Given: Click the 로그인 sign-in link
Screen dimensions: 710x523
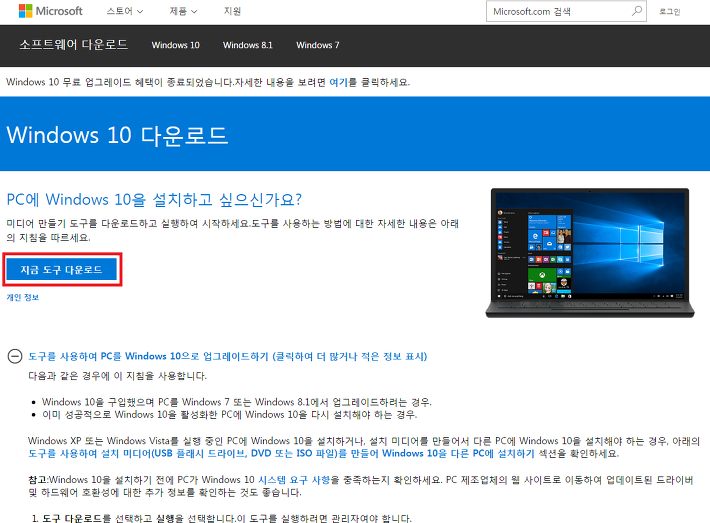Looking at the screenshot, I should [x=670, y=12].
